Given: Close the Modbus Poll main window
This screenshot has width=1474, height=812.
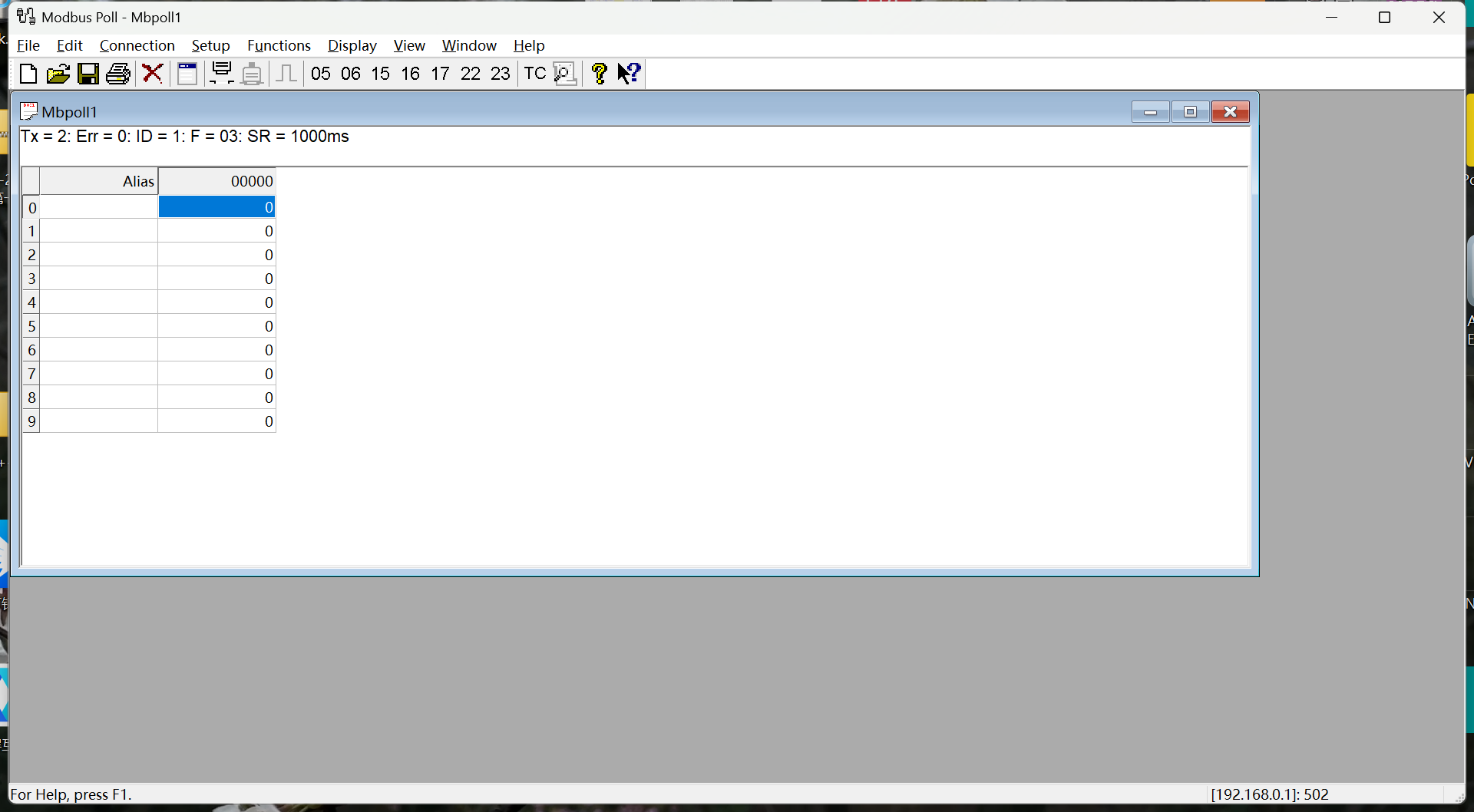Looking at the screenshot, I should point(1439,17).
